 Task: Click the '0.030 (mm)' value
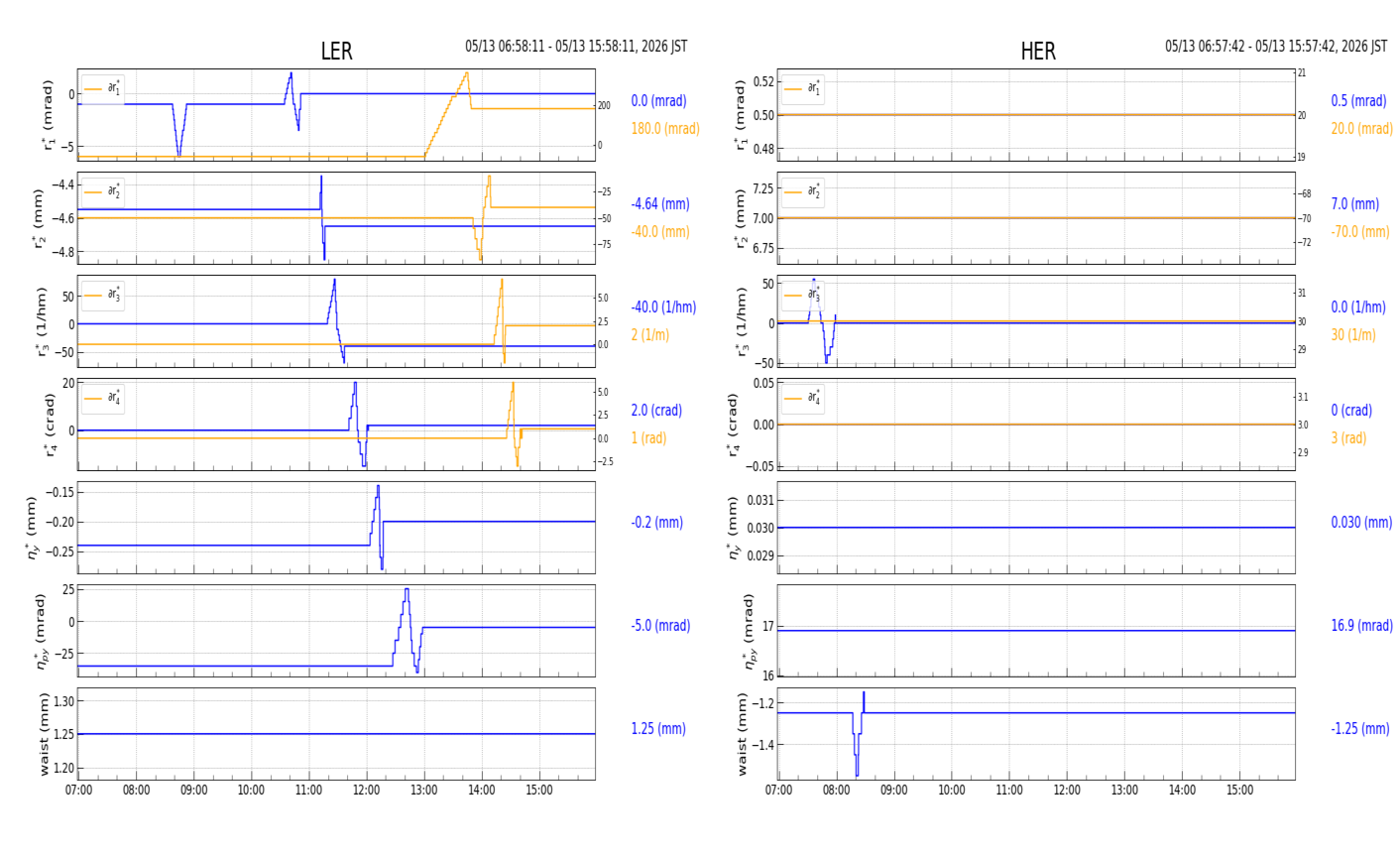tap(1361, 523)
